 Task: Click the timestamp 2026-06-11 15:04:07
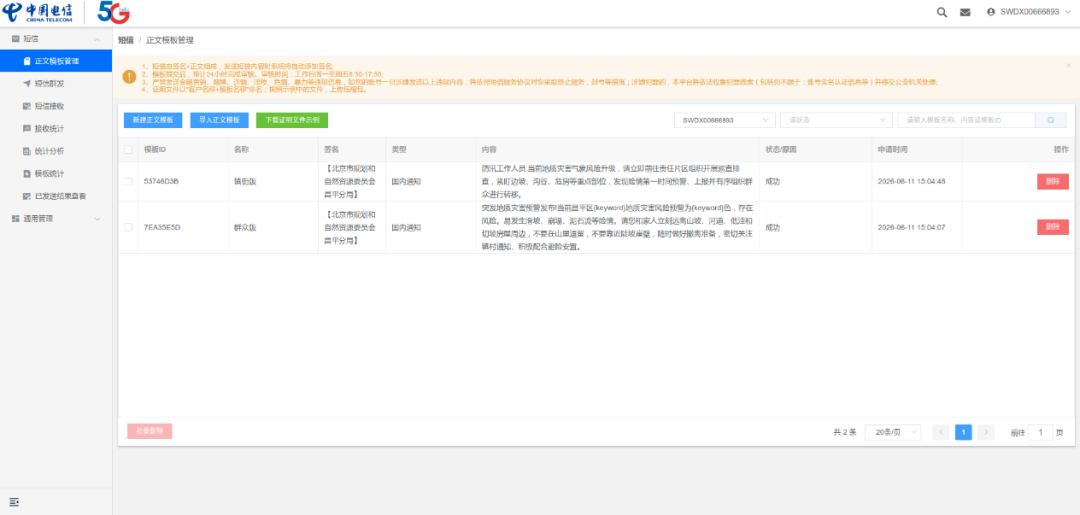tap(911, 227)
